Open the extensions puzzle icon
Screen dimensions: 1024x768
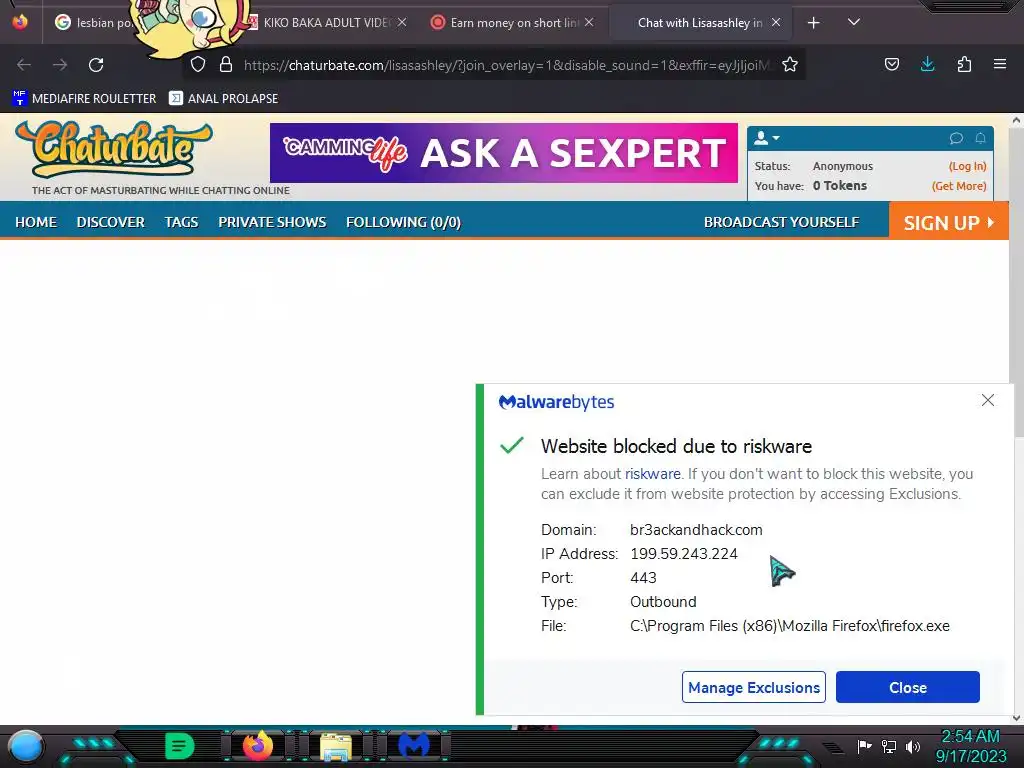(x=964, y=64)
